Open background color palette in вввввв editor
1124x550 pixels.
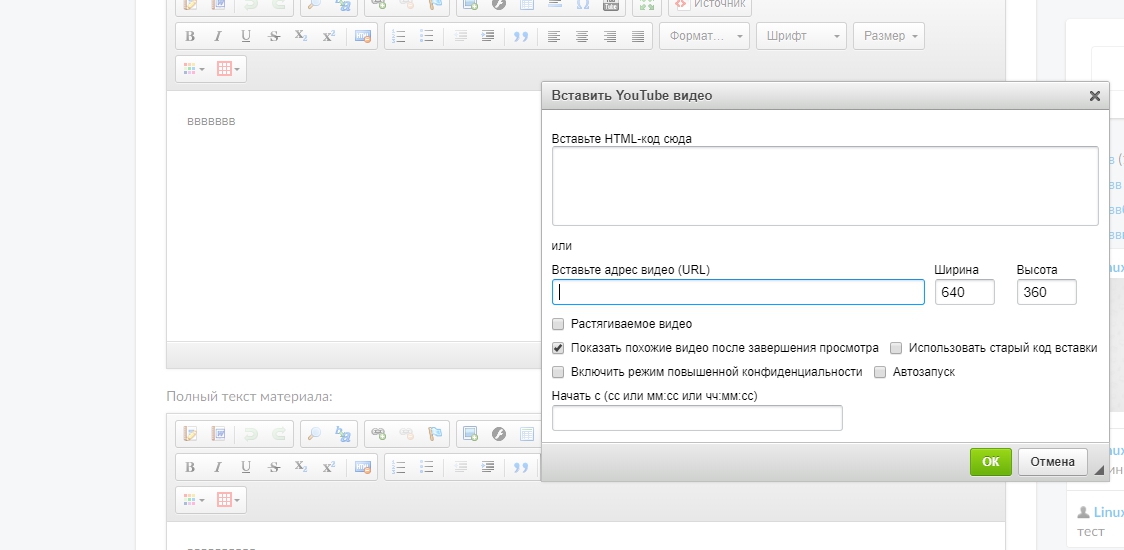[228, 69]
